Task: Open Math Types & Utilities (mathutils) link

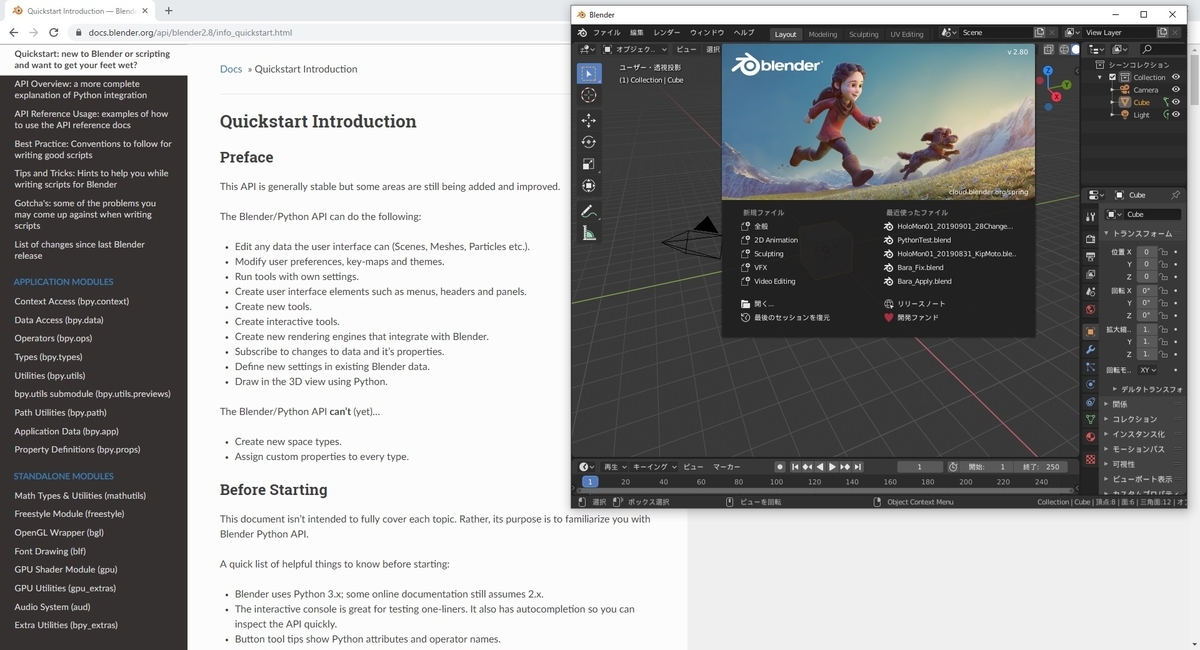Action: click(80, 496)
